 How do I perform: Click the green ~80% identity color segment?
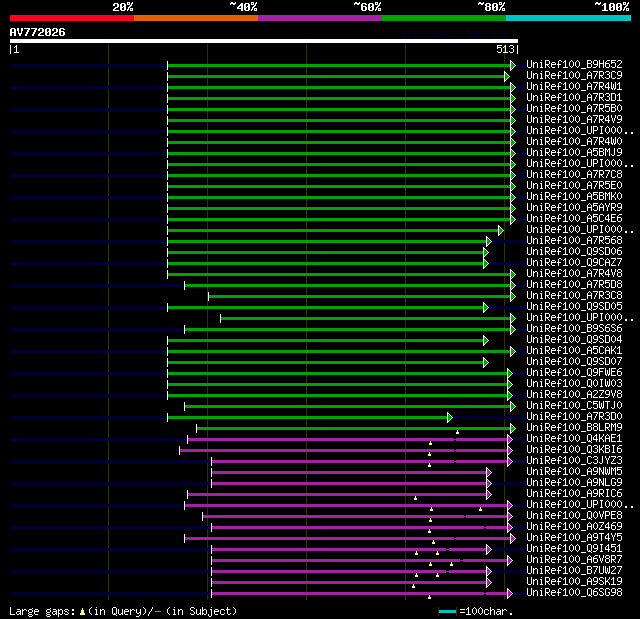(444, 18)
